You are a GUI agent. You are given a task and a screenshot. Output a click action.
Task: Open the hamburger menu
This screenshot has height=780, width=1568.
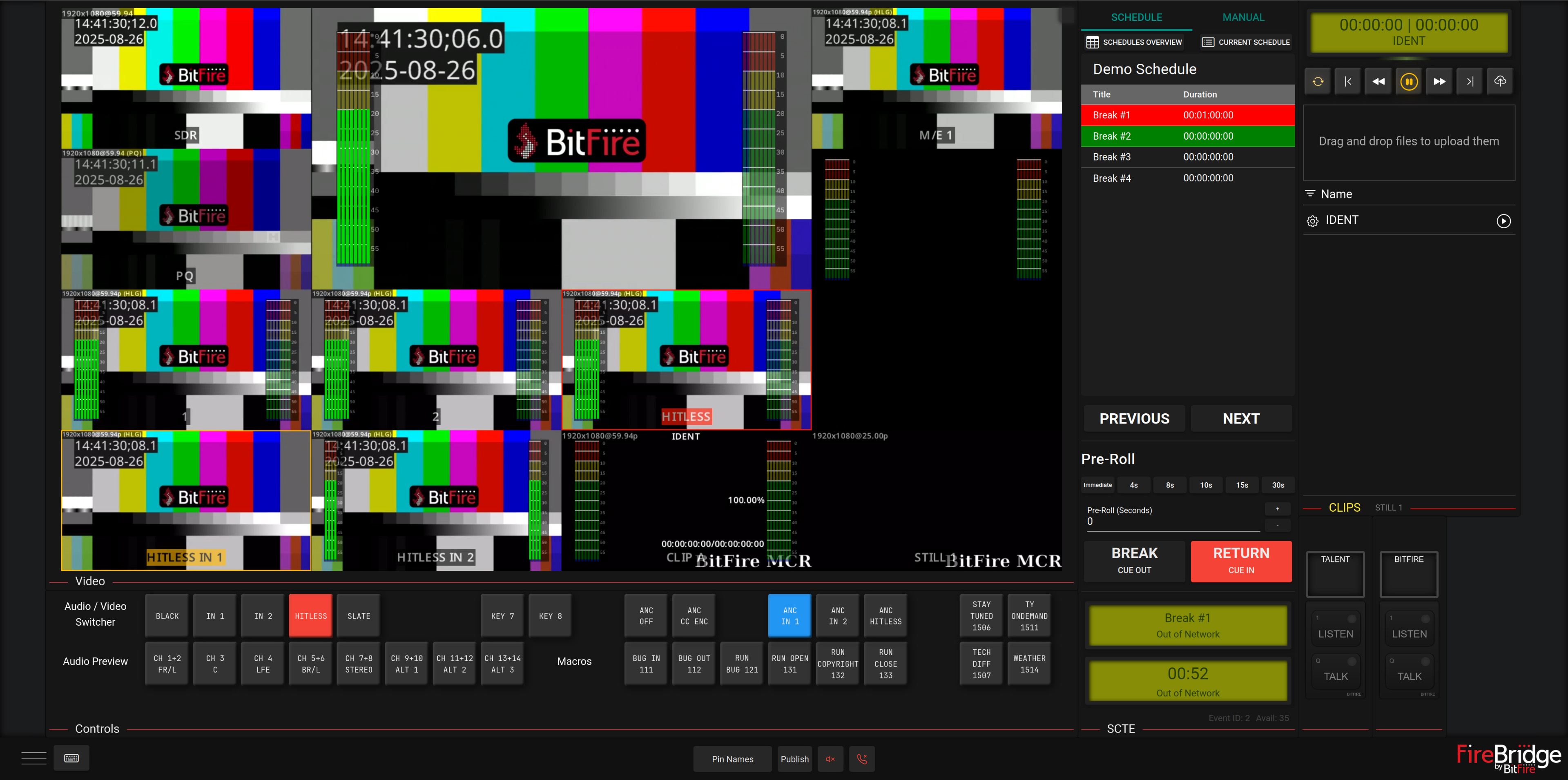point(33,758)
